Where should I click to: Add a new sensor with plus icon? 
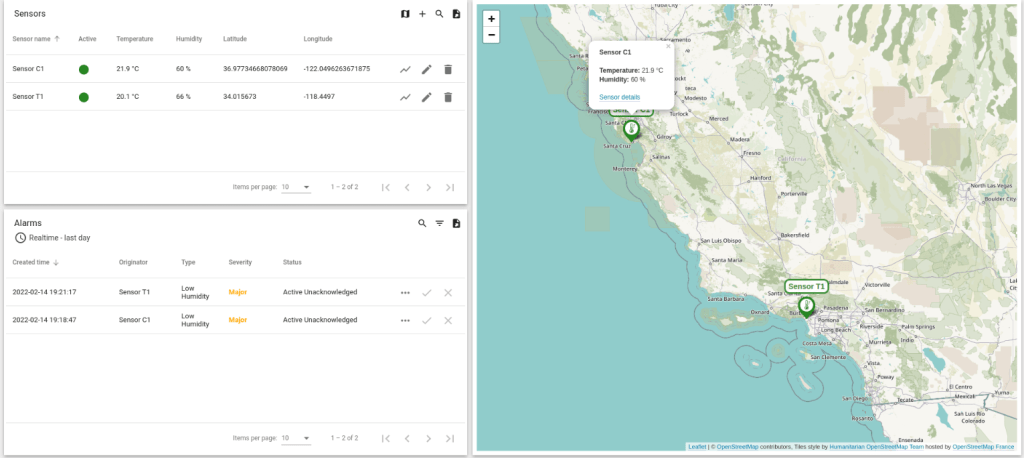pos(423,14)
